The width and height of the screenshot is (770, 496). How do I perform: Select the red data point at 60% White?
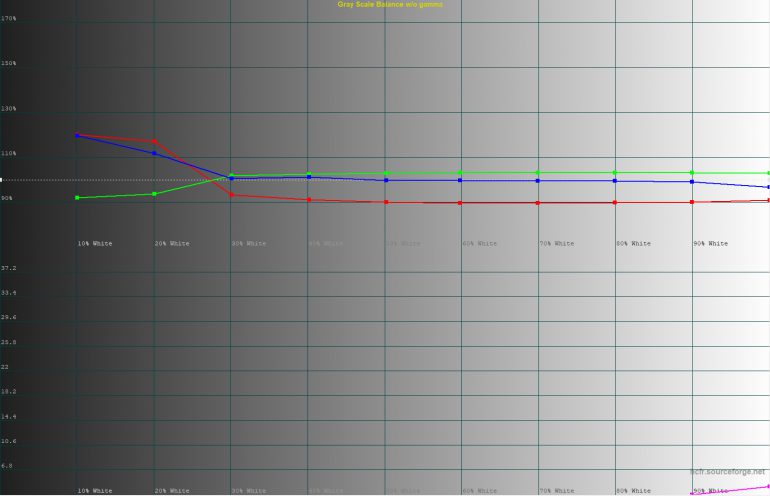click(x=460, y=203)
